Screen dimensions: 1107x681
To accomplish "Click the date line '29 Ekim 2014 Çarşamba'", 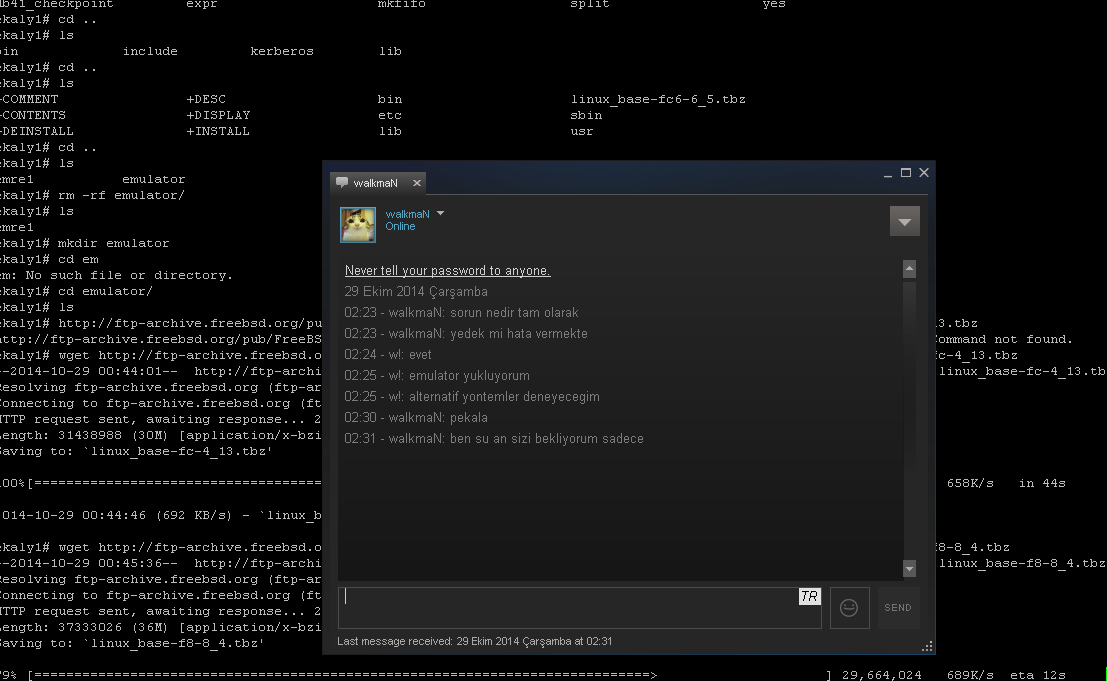I will point(416,291).
